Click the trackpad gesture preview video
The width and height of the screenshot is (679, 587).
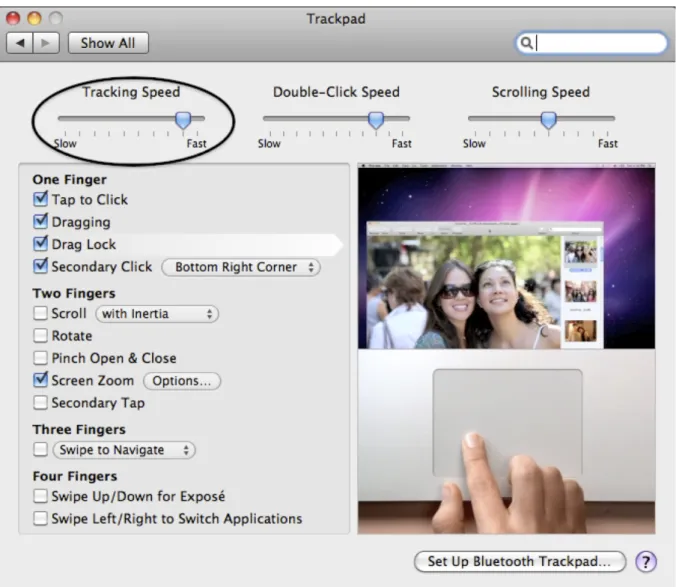pyautogui.click(x=506, y=349)
